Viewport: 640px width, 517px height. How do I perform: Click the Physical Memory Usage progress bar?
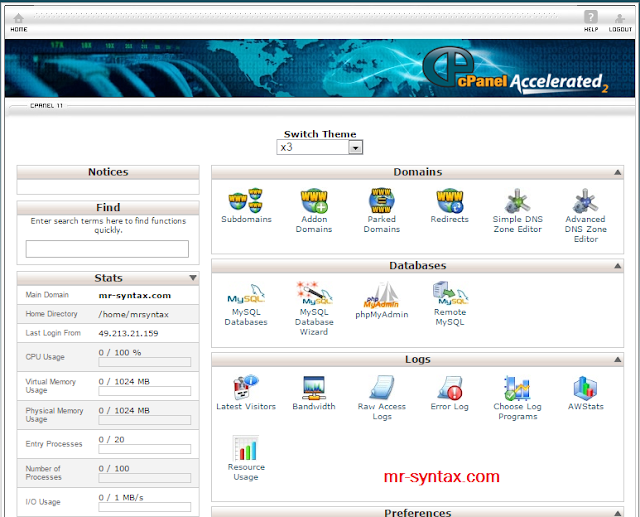point(144,420)
